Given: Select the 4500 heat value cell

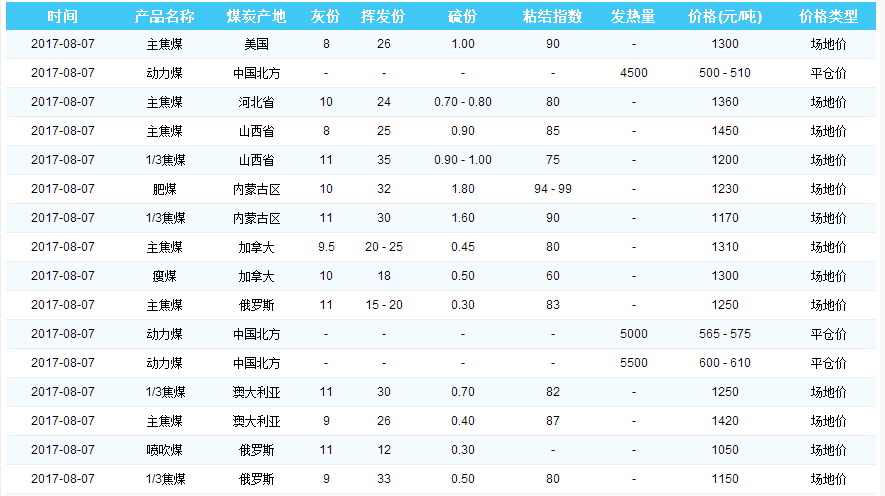Looking at the screenshot, I should click(x=633, y=73).
